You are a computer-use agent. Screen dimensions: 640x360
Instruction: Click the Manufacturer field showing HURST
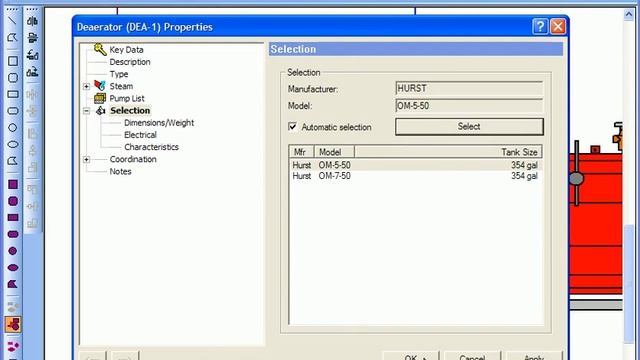tap(469, 89)
